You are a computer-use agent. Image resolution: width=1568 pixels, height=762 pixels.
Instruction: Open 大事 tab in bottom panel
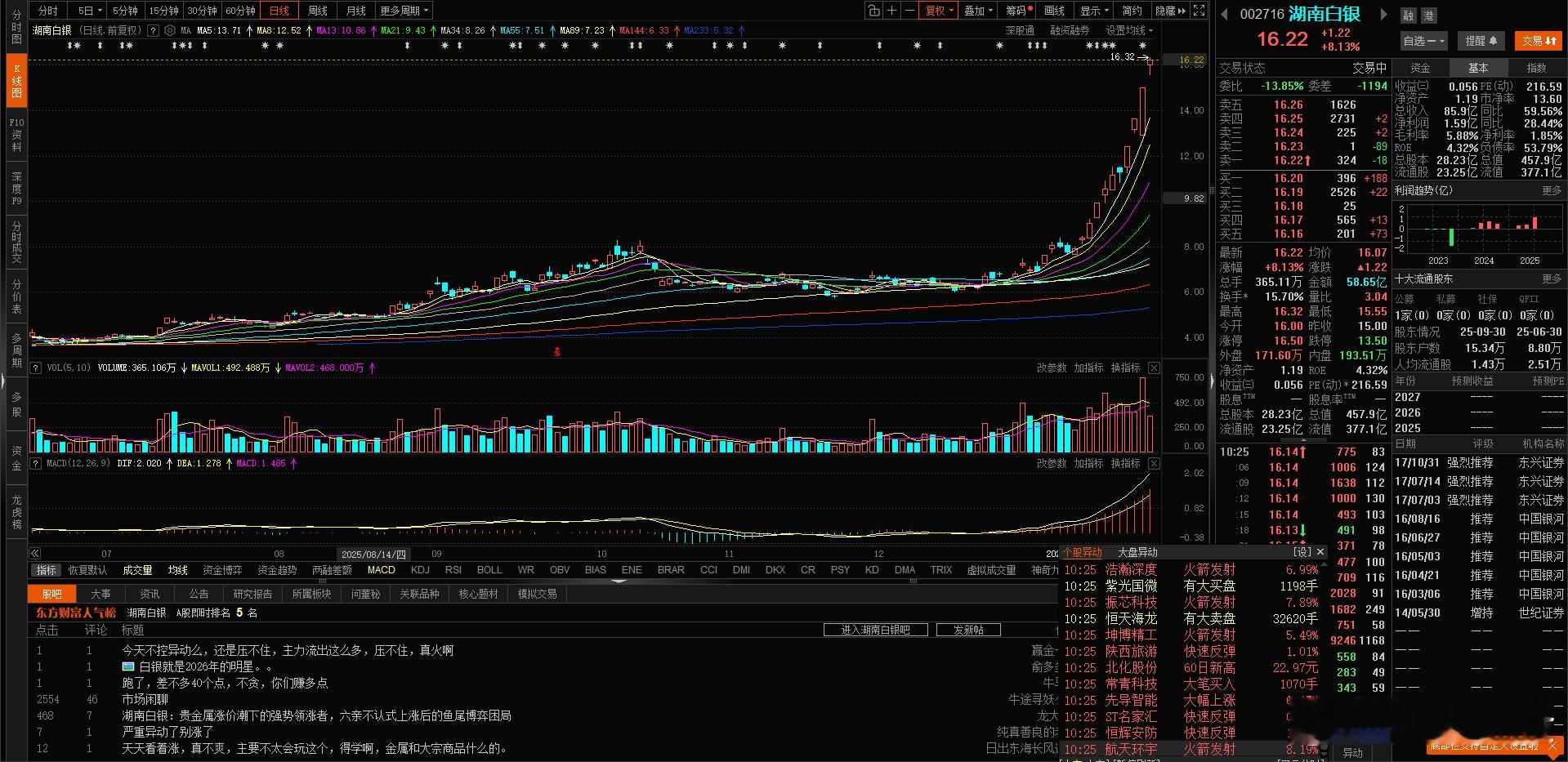point(101,594)
